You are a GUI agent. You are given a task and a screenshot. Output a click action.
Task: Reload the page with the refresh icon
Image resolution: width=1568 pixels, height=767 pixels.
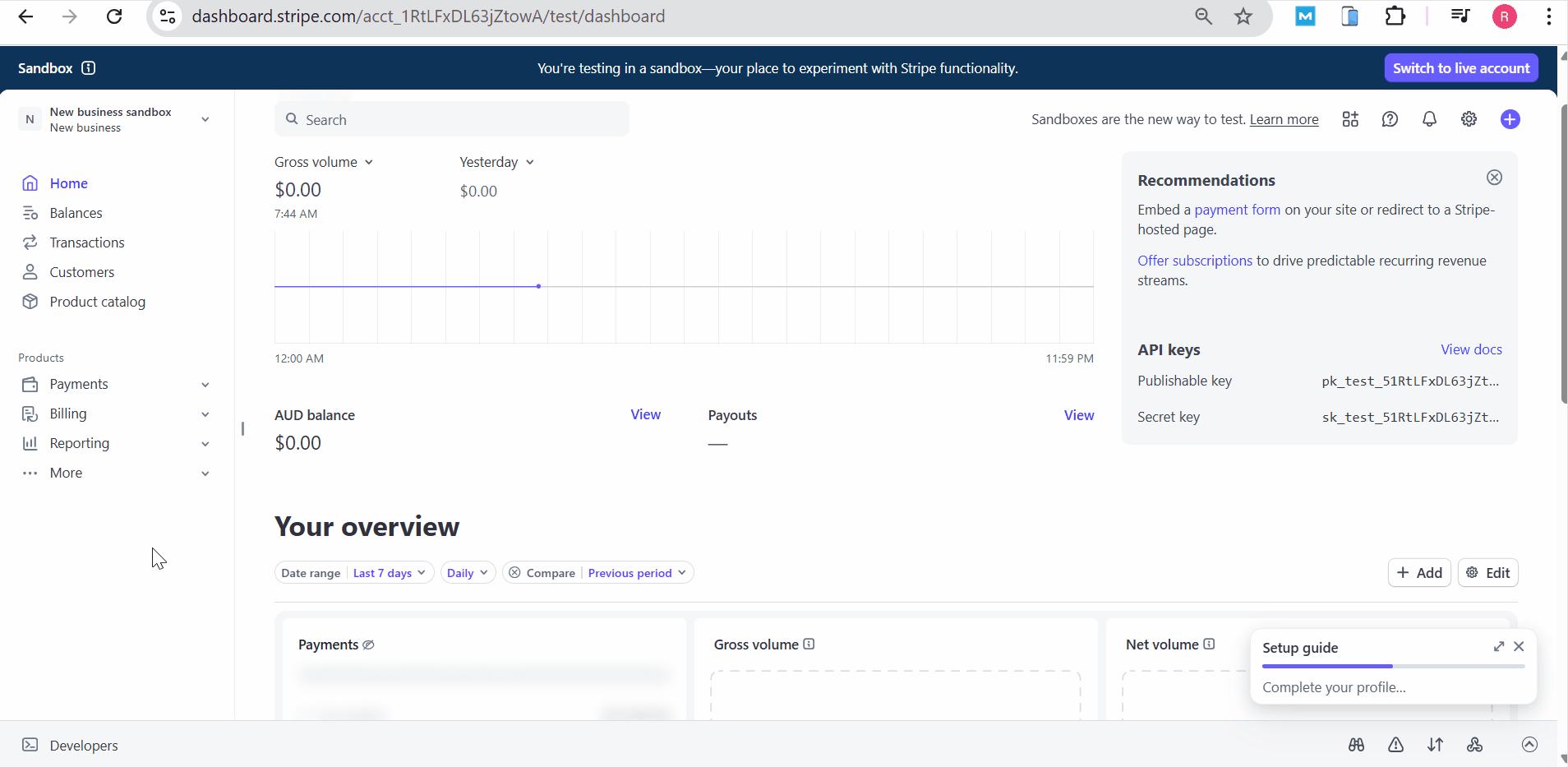click(114, 16)
